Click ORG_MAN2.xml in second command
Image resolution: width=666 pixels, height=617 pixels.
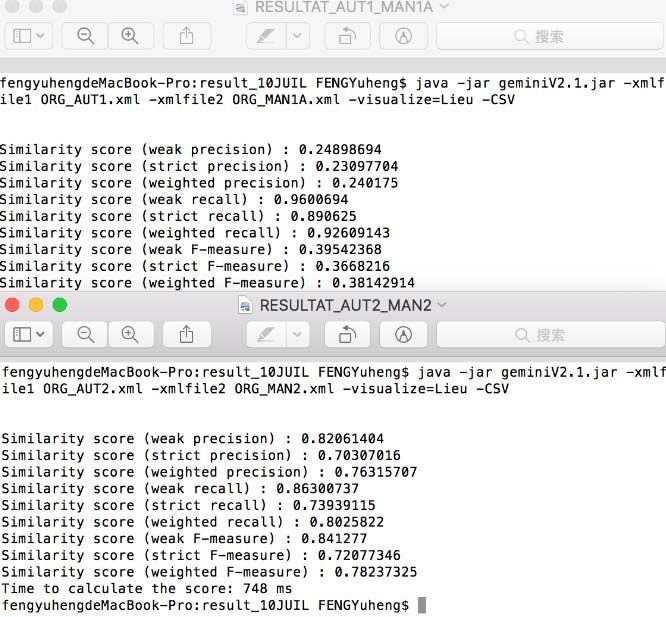coord(284,389)
